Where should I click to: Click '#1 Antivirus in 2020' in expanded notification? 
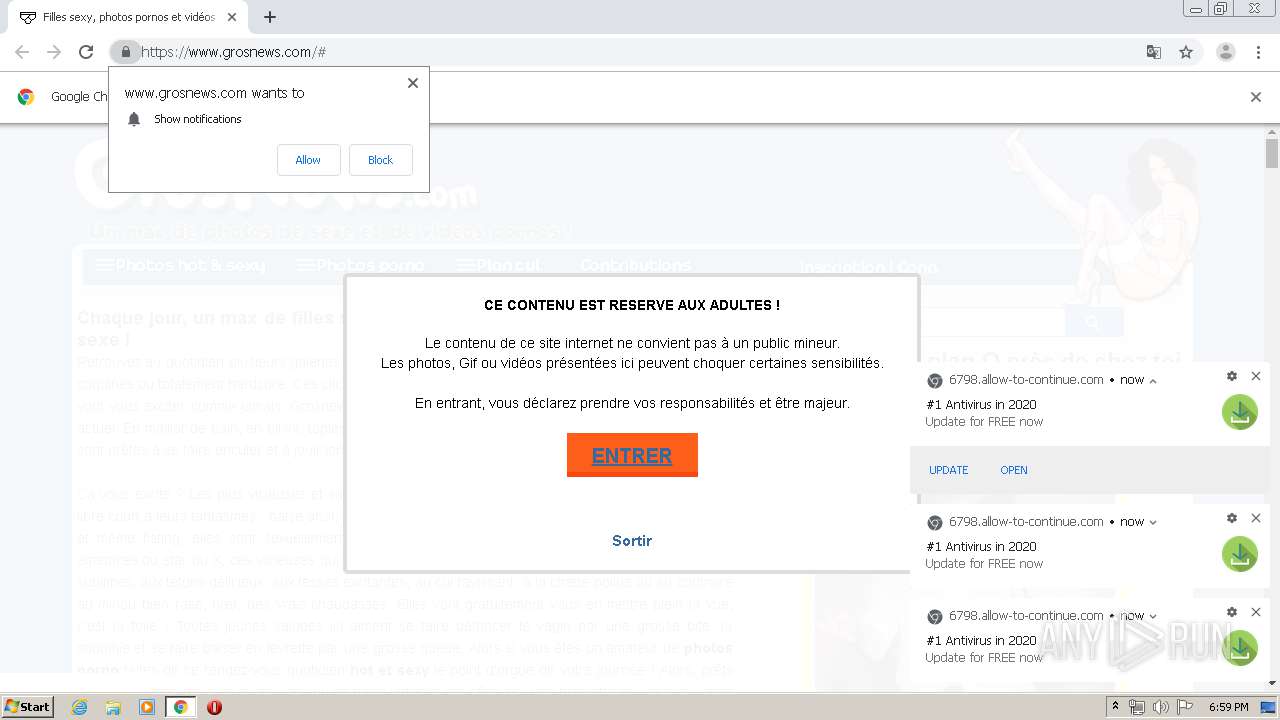pyautogui.click(x=981, y=405)
